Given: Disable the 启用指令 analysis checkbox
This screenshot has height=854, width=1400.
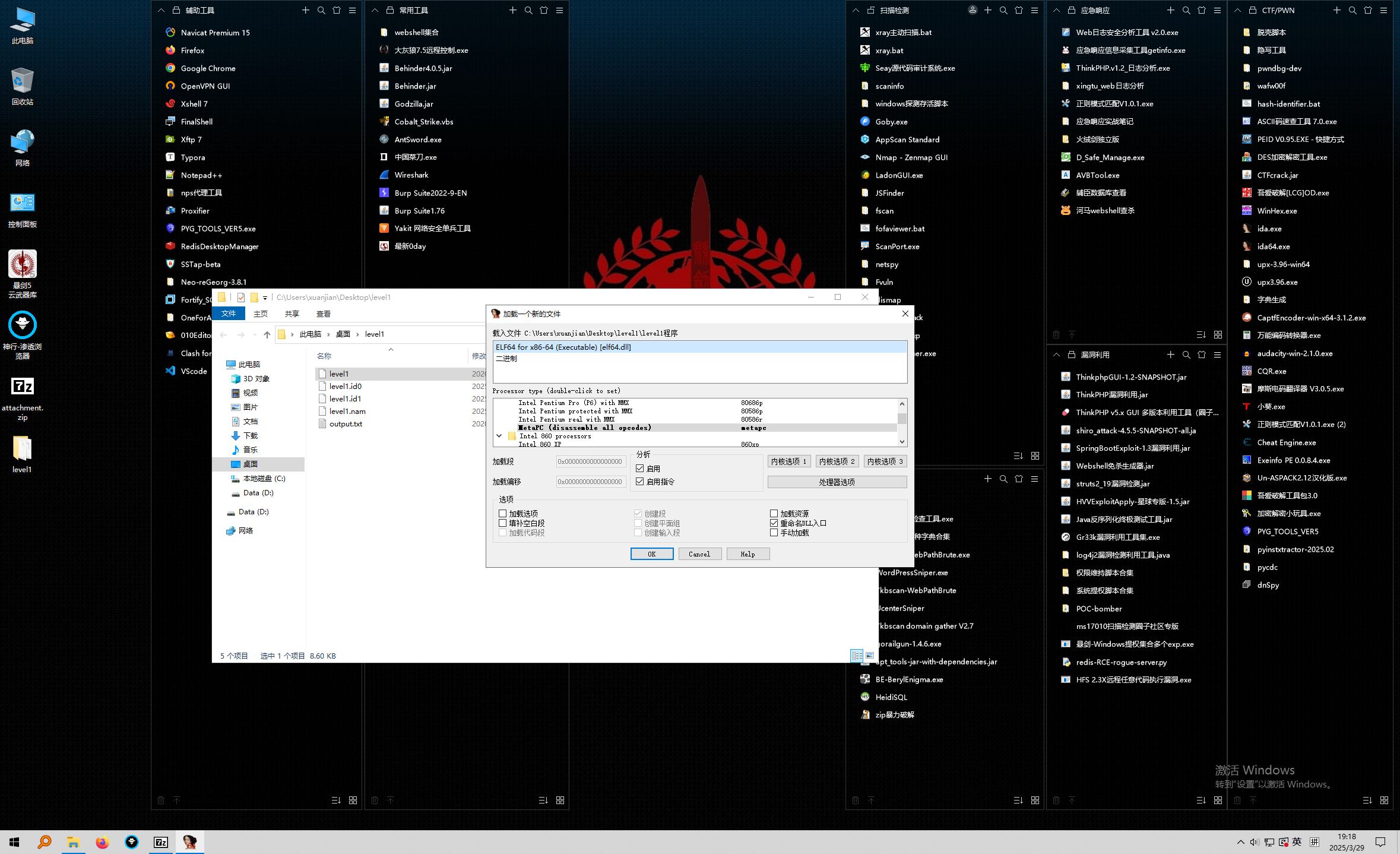Looking at the screenshot, I should [x=639, y=482].
